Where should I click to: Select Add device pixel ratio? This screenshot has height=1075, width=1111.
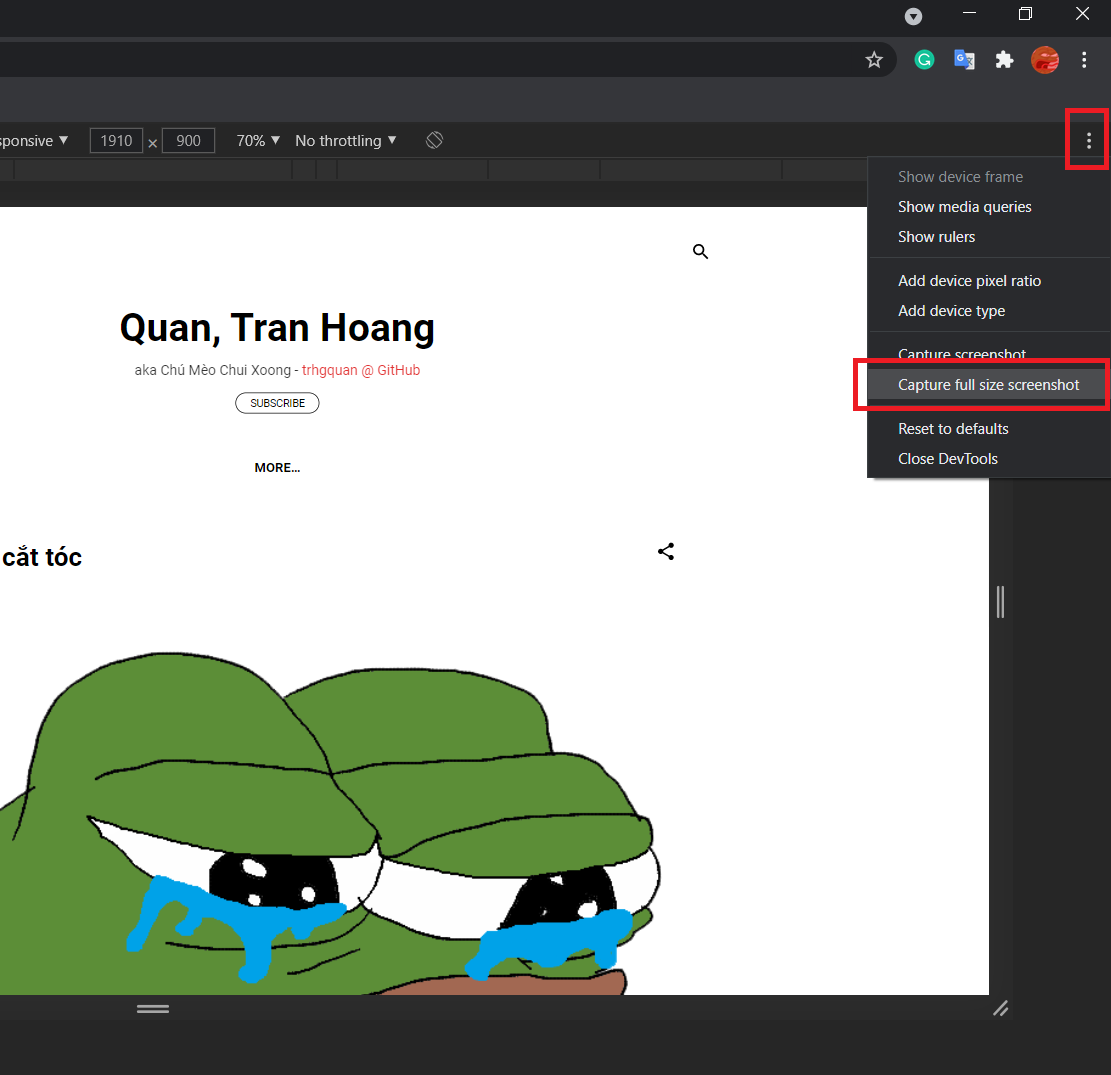click(988, 281)
